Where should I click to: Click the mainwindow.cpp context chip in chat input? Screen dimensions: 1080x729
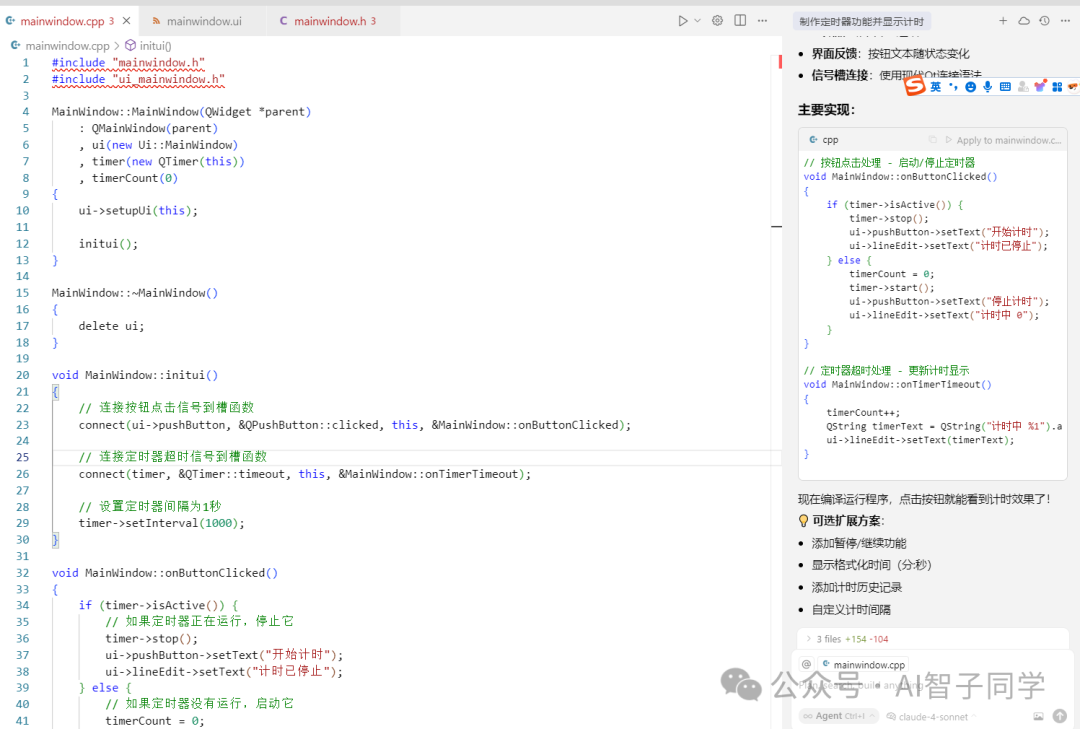pos(863,665)
